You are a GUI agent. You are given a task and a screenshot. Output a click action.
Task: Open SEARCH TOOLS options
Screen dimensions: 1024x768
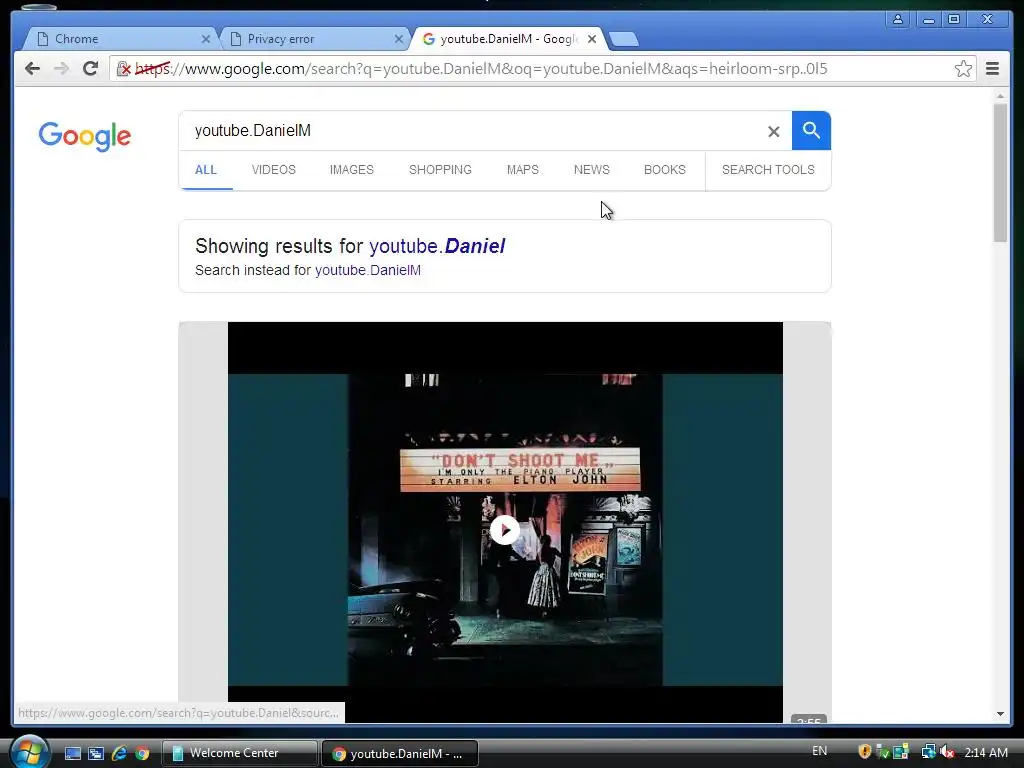(x=768, y=170)
